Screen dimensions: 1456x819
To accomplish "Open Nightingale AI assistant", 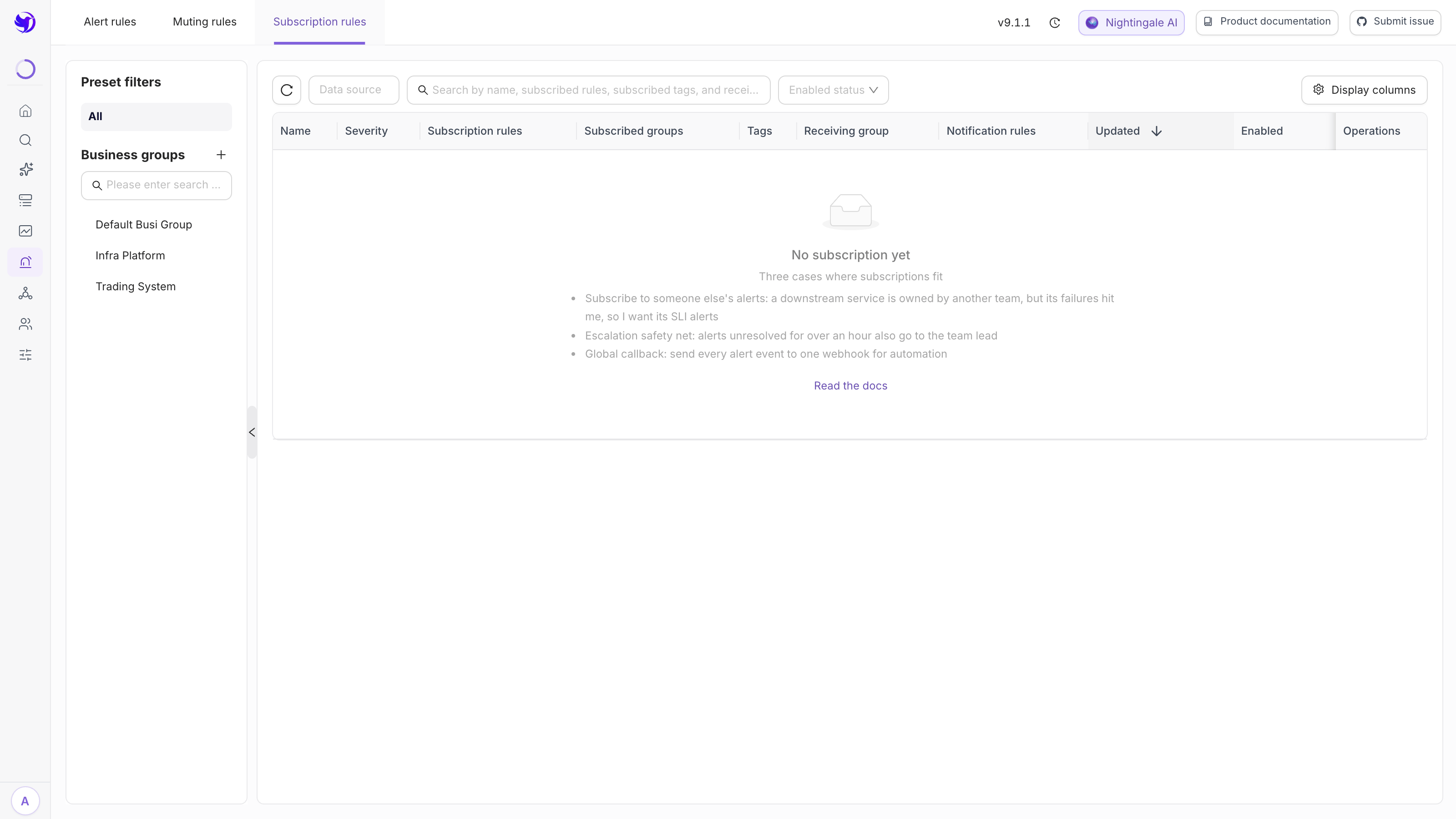I will coord(1131,23).
